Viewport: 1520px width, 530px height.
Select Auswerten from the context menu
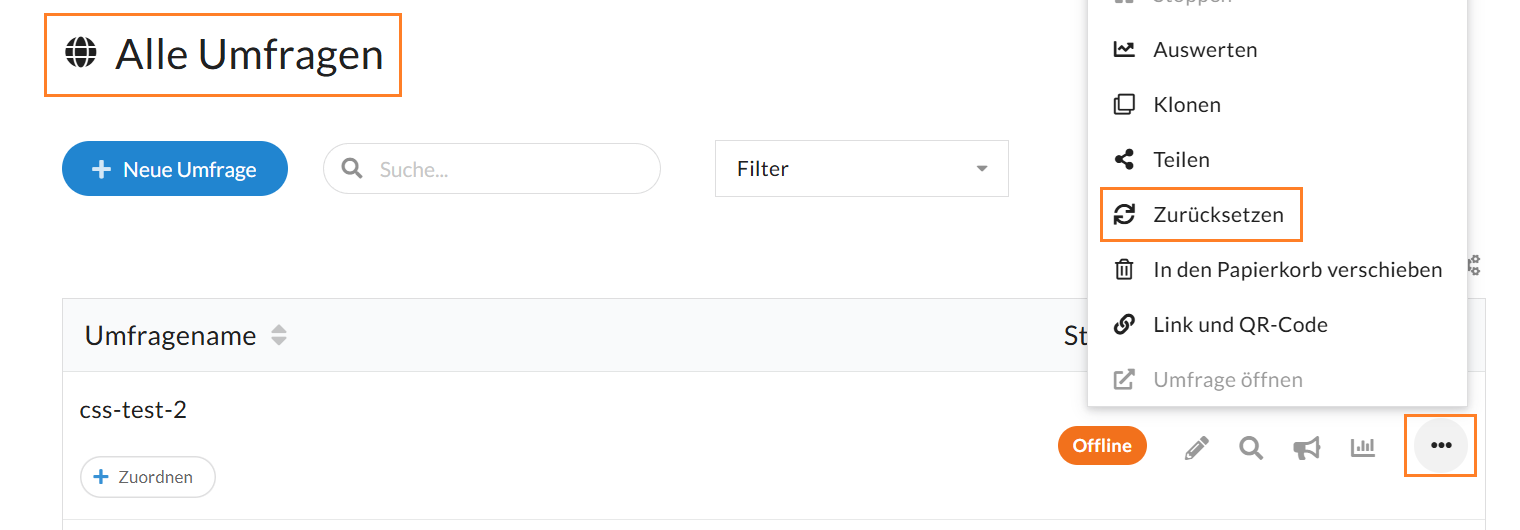coord(1204,49)
